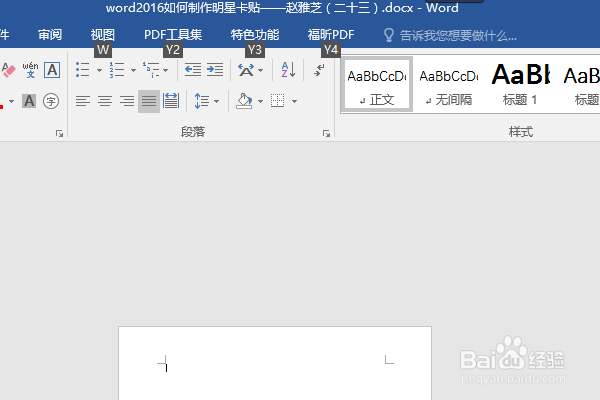Open the Asian Layout dropdown arrow
The width and height of the screenshot is (600, 400).
tap(261, 70)
